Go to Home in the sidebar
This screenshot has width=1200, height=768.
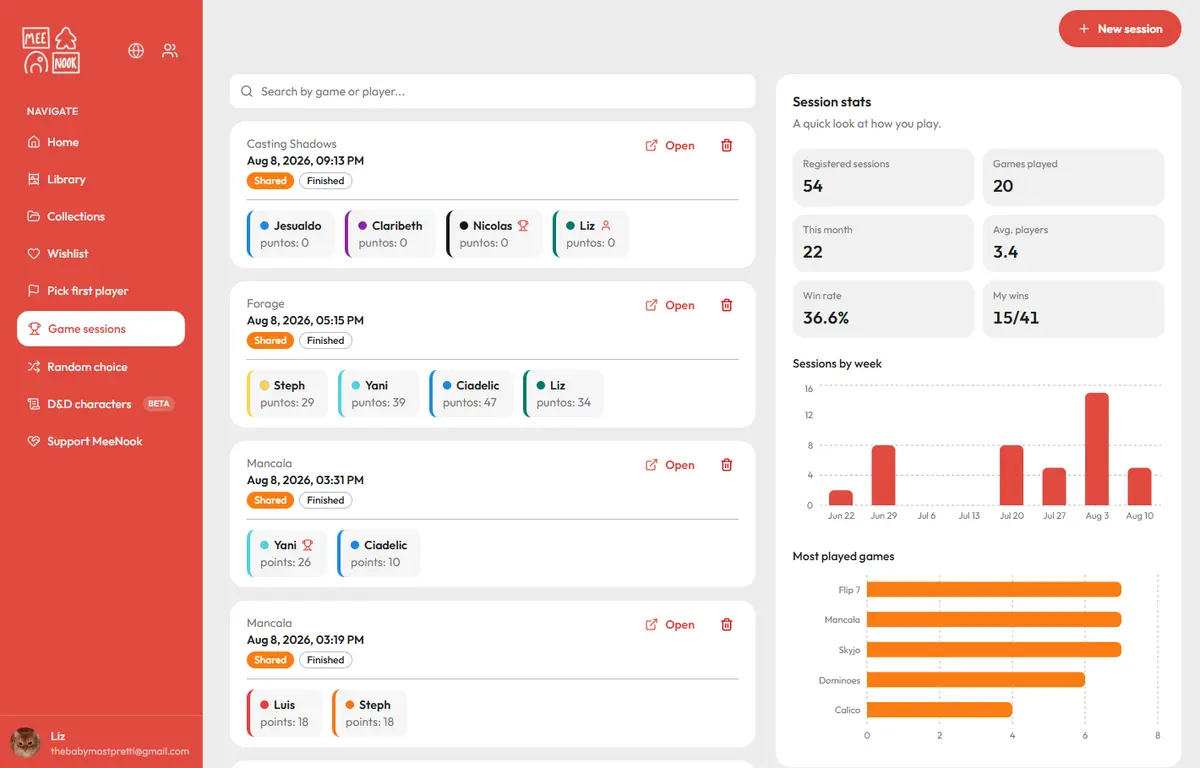101,142
